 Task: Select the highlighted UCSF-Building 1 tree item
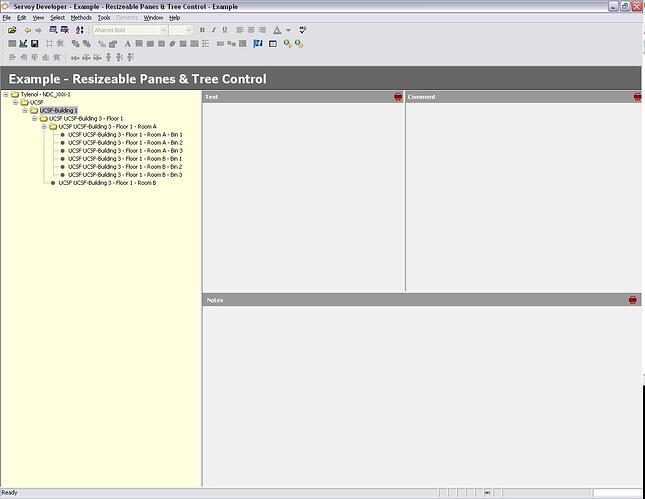58,110
